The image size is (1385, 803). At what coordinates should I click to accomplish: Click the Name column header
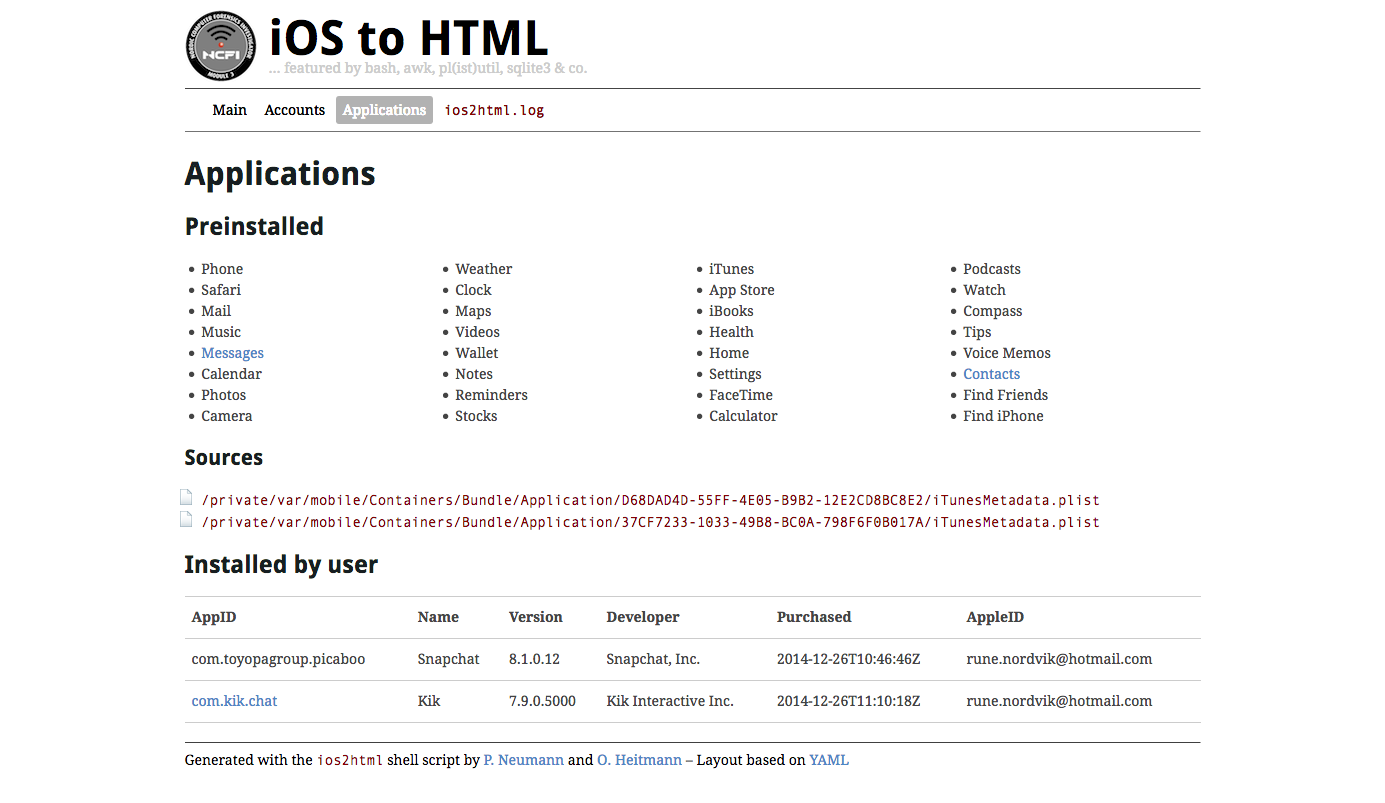[438, 617]
